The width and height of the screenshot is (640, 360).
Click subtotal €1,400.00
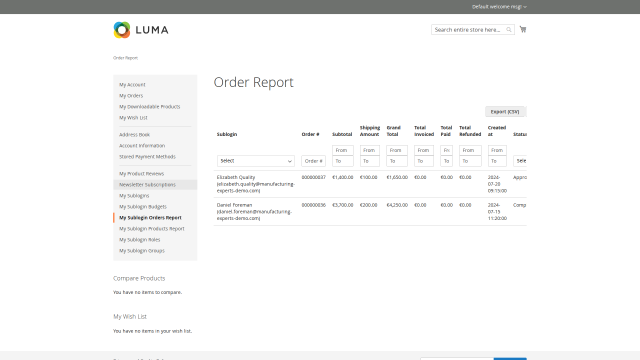(343, 178)
